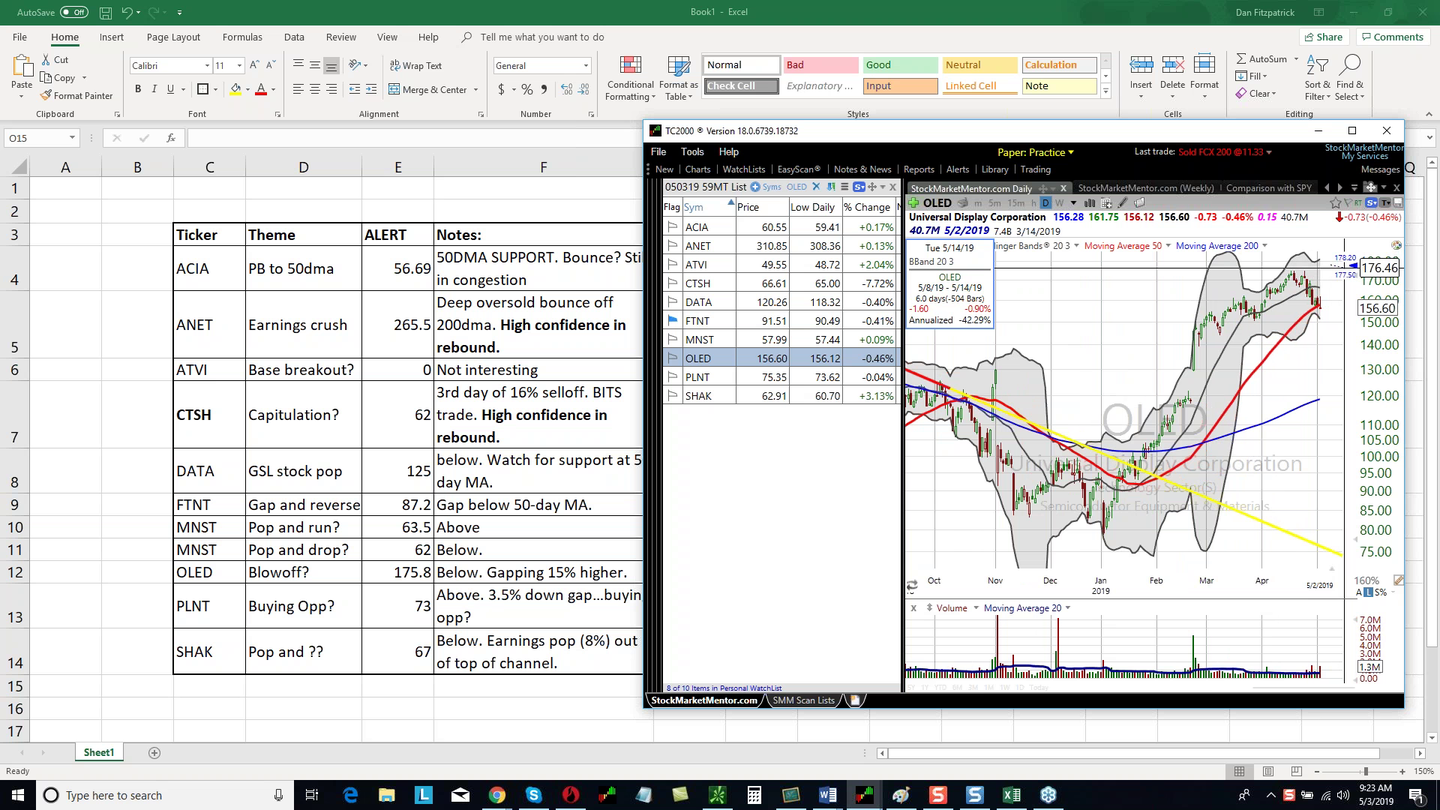Viewport: 1440px width, 810px height.
Task: Select the OLED row in the TC2000 watchlist
Action: tap(781, 359)
